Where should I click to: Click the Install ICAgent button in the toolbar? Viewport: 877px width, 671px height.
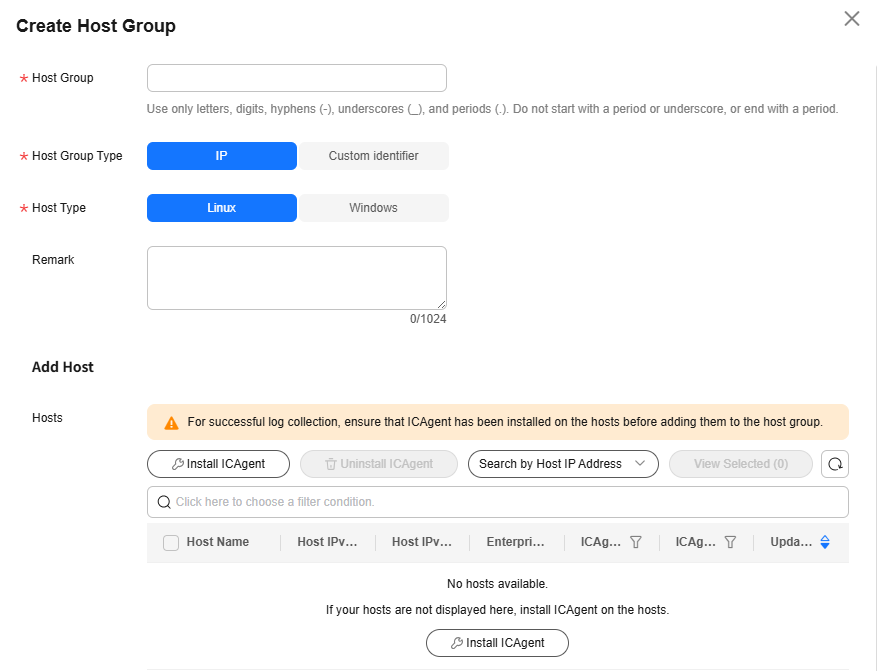pyautogui.click(x=218, y=464)
